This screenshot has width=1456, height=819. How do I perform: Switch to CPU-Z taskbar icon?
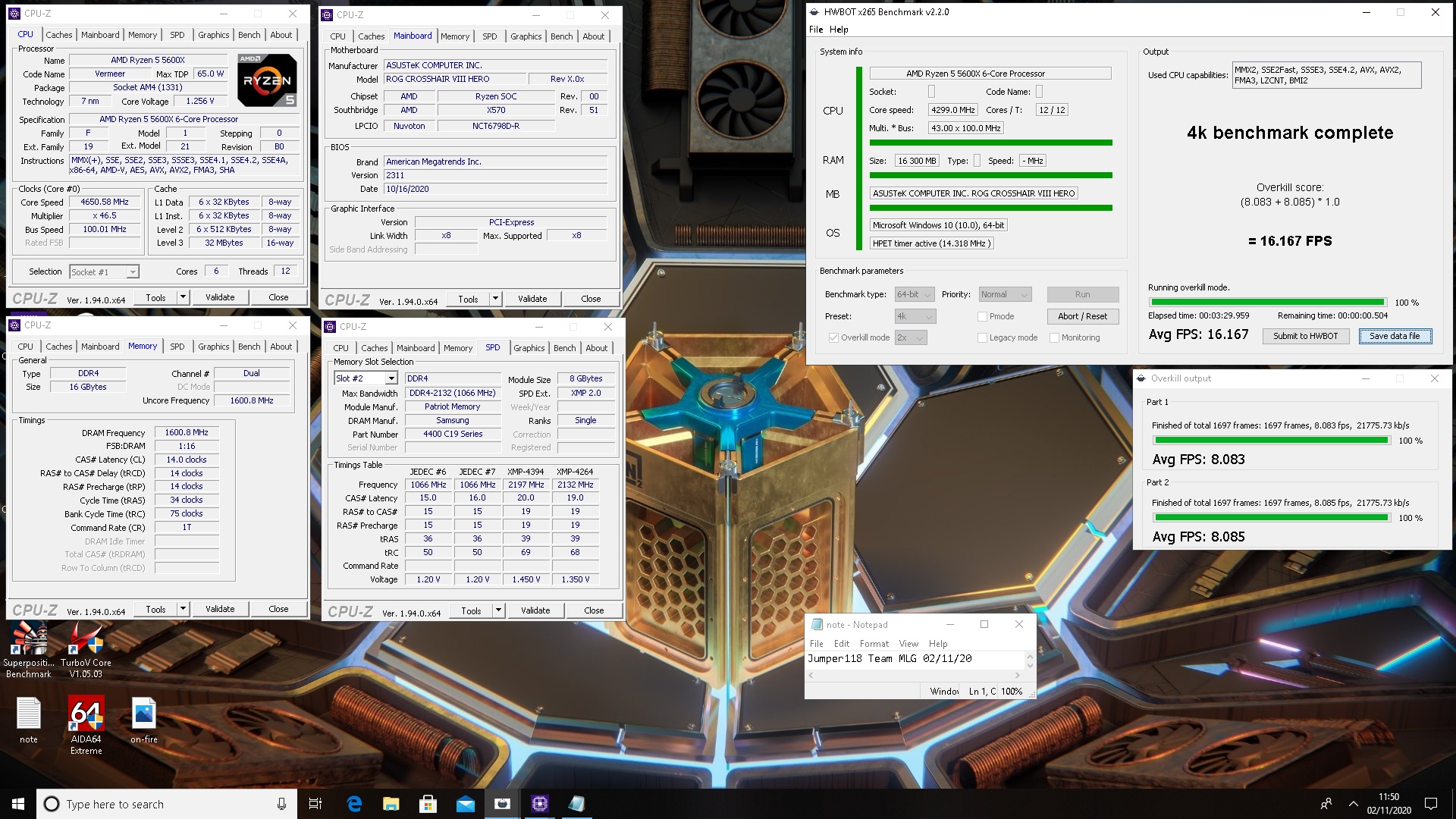(x=539, y=804)
